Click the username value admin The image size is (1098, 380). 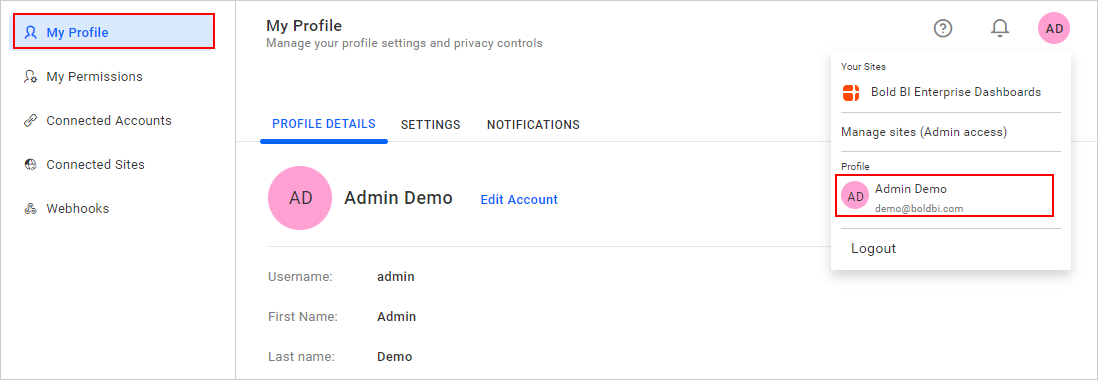[x=396, y=276]
